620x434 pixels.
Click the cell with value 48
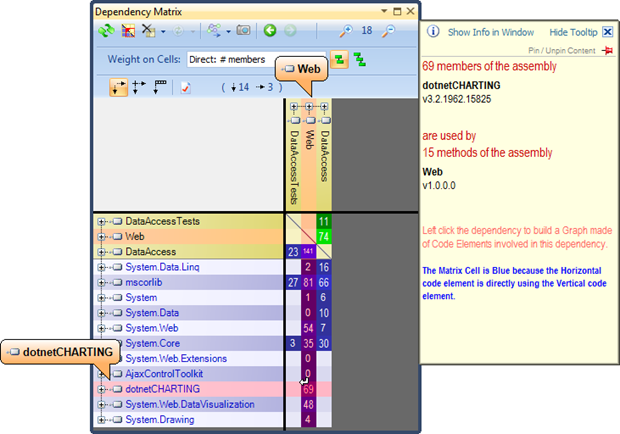point(308,404)
